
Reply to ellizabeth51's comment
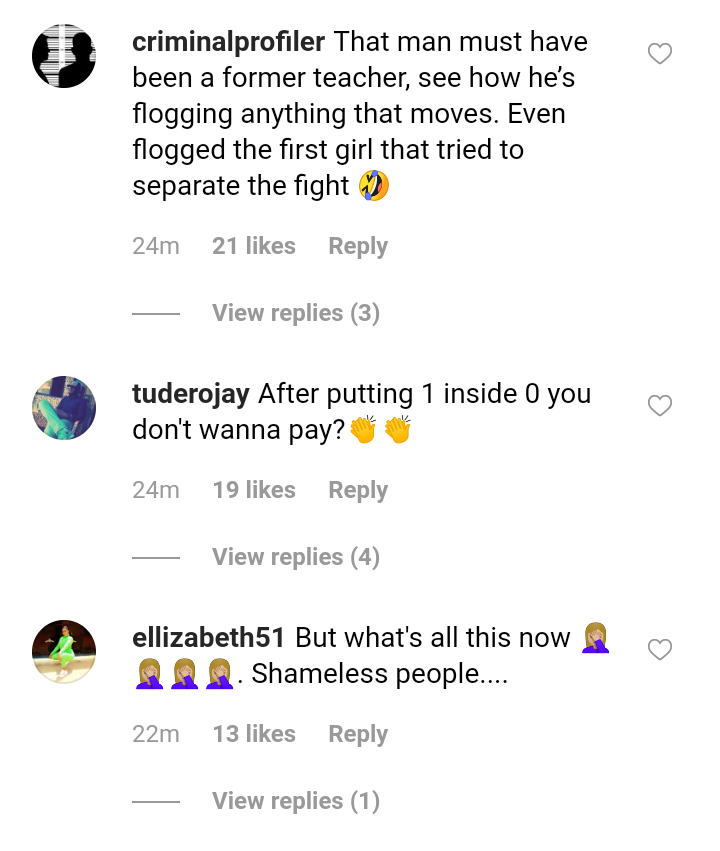coord(358,734)
